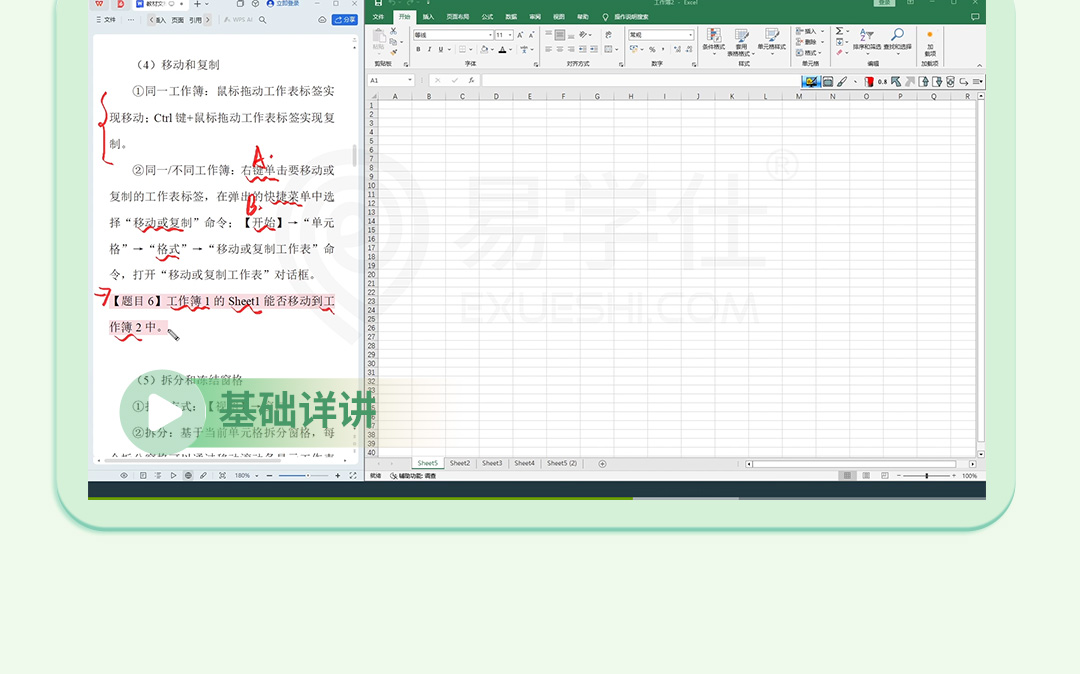Open Format as Table gallery

pyautogui.click(x=741, y=41)
